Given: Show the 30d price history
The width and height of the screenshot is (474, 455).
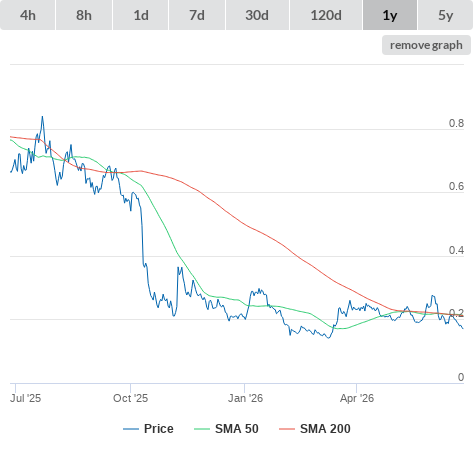Looking at the screenshot, I should click(x=257, y=15).
